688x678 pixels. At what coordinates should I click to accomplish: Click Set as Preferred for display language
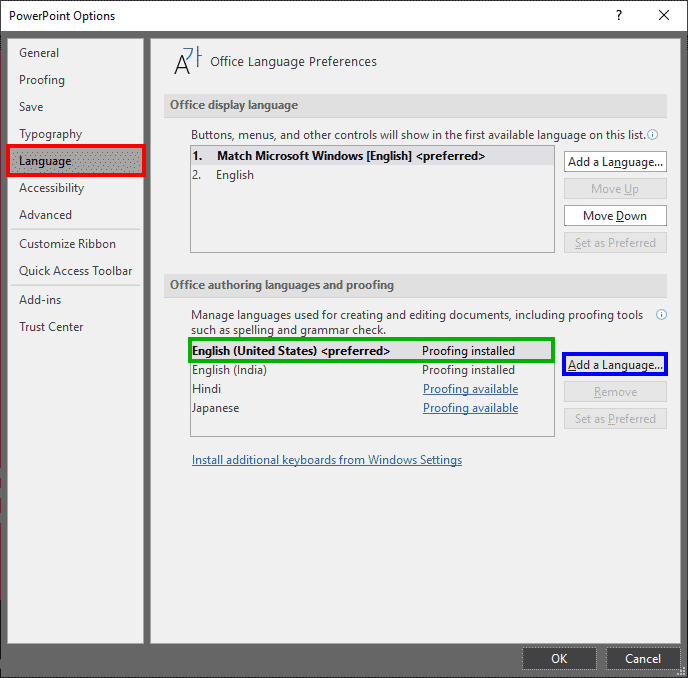(615, 243)
